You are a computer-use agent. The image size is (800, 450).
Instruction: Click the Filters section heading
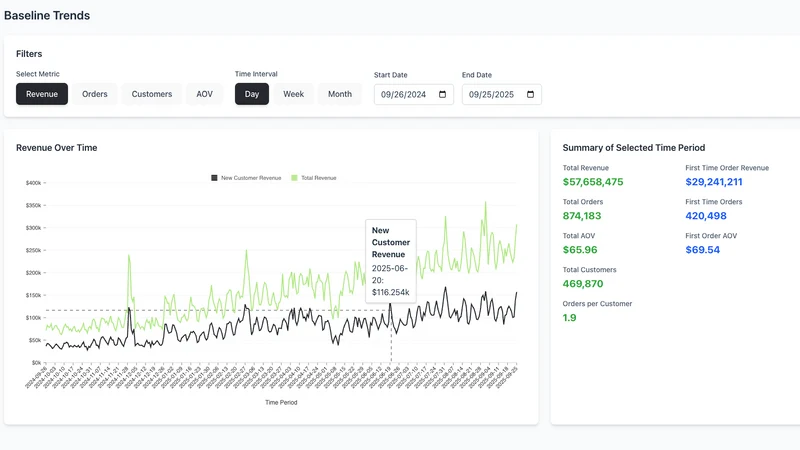[29, 54]
